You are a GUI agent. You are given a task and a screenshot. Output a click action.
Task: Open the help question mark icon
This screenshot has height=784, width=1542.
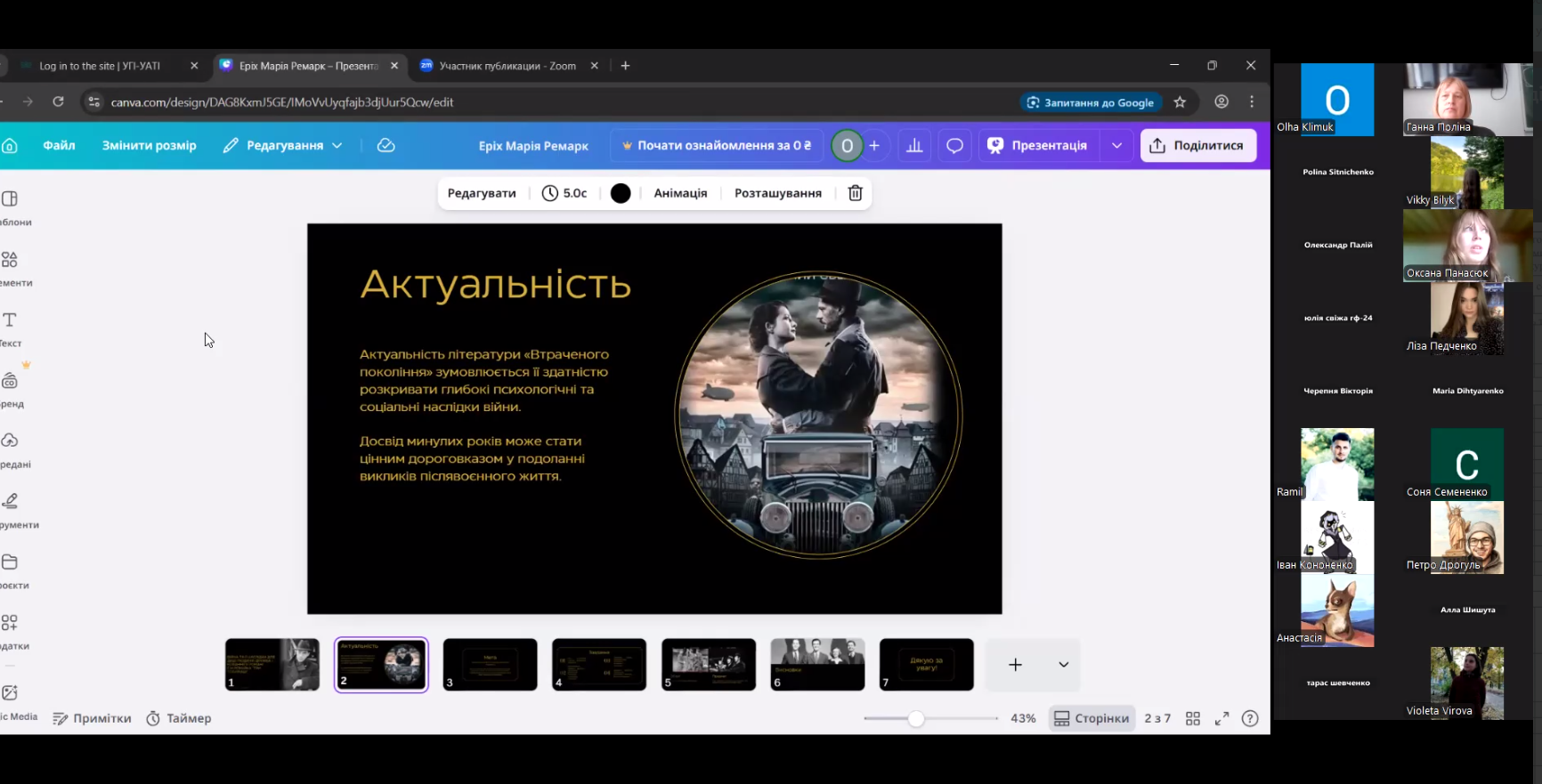[x=1250, y=719]
